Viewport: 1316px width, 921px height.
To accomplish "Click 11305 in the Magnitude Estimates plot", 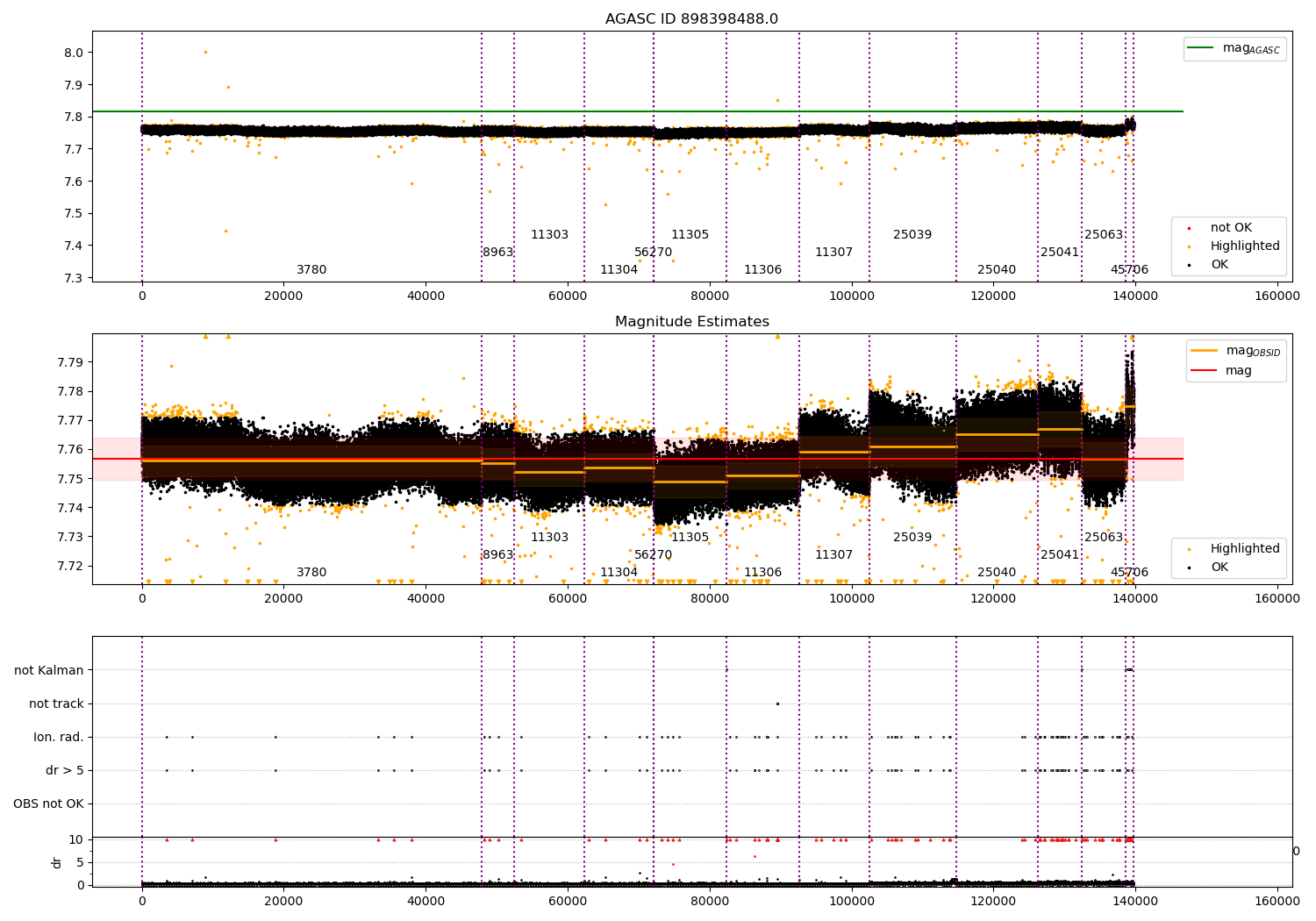I will tap(690, 537).
